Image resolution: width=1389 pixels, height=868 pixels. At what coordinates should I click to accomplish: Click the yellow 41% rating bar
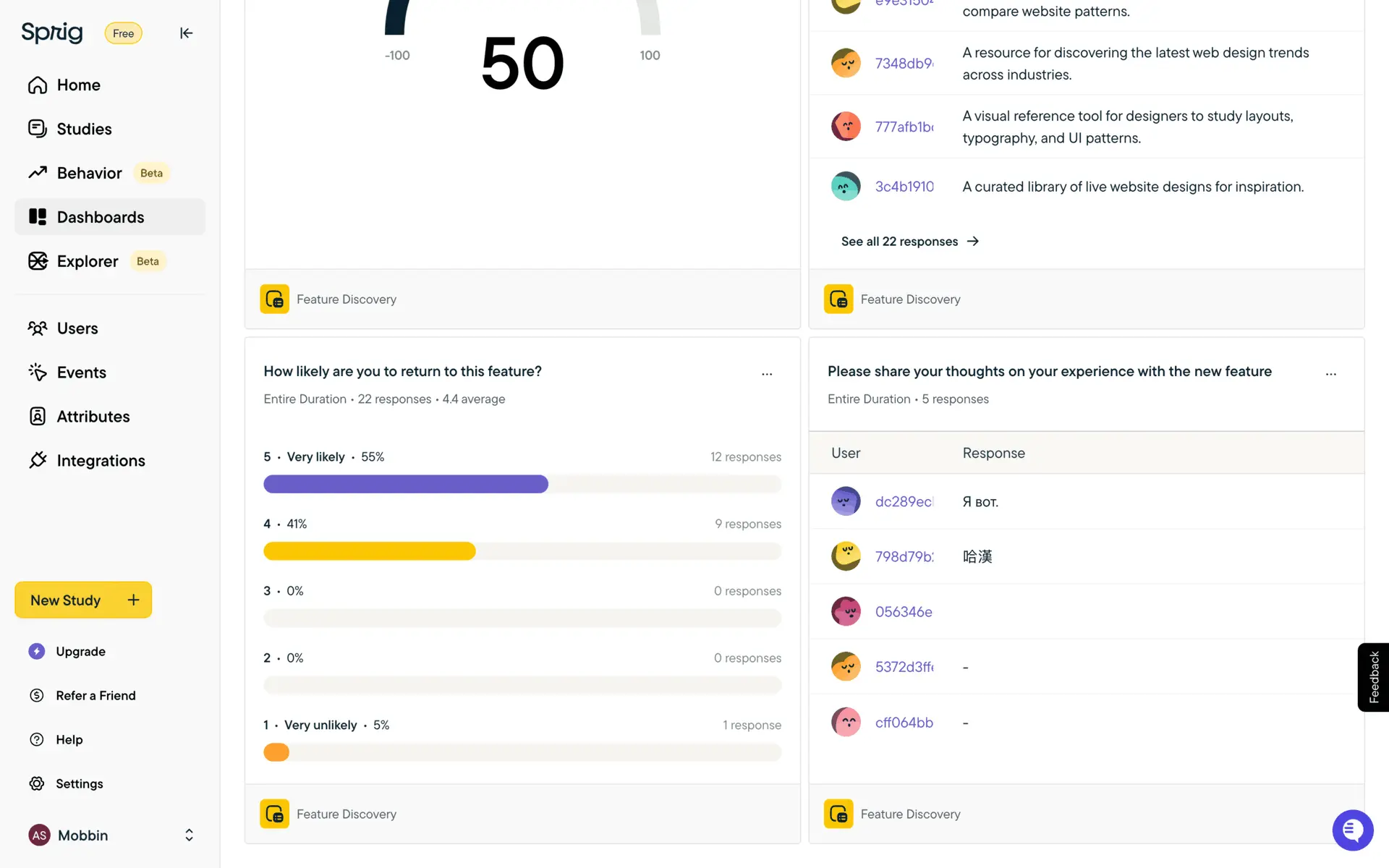(x=370, y=551)
